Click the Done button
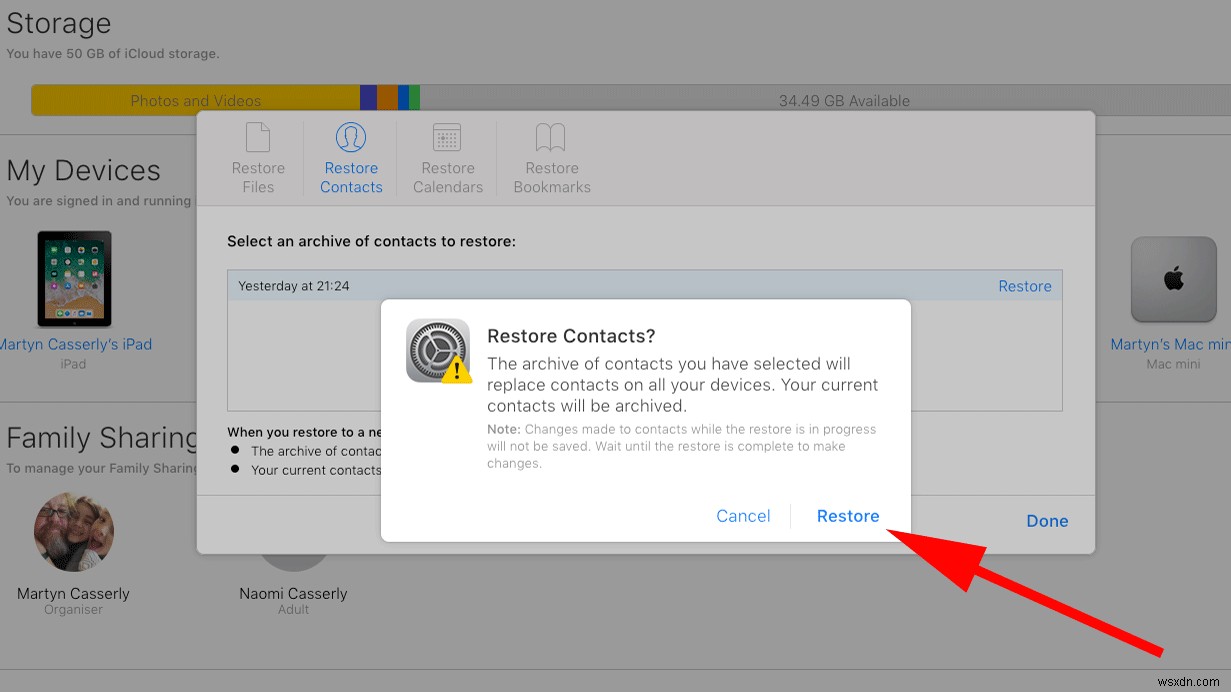 pos(1047,520)
